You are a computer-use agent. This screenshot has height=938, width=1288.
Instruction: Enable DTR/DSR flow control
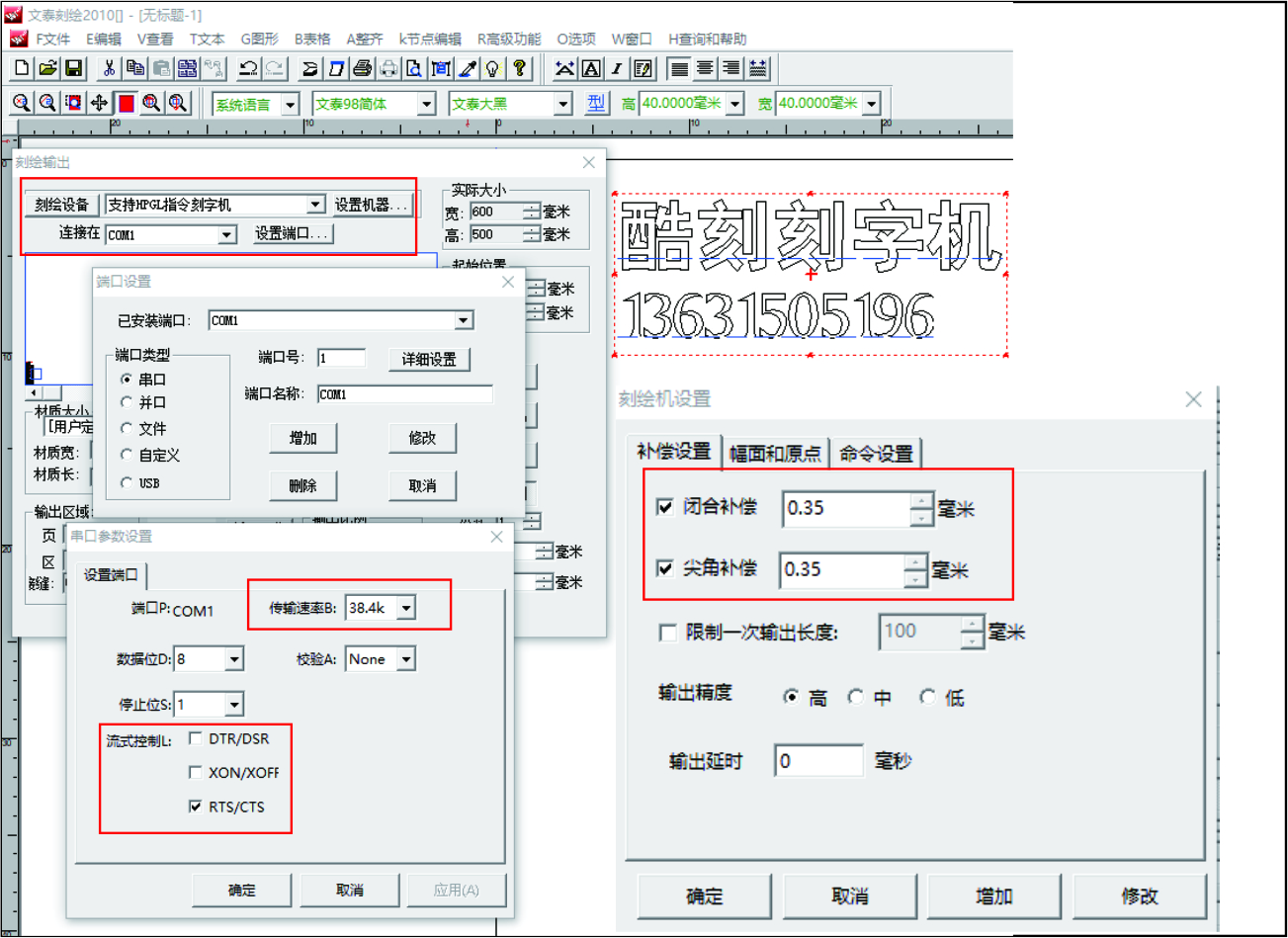click(x=196, y=738)
